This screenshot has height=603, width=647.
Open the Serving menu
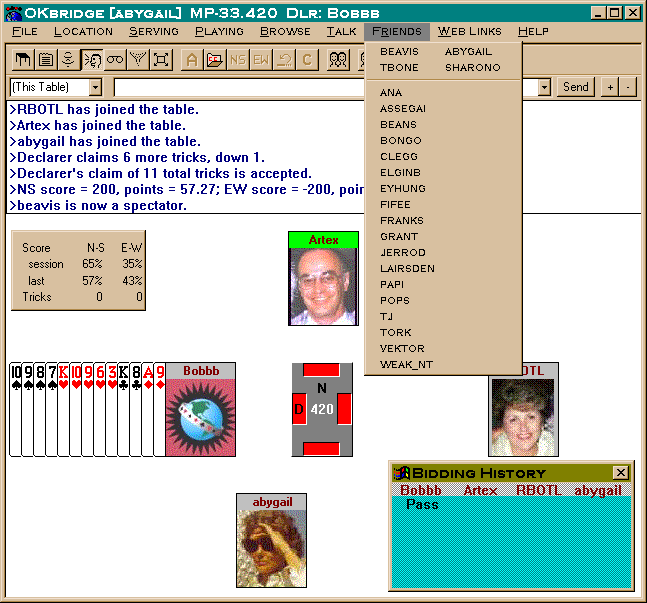[x=153, y=31]
